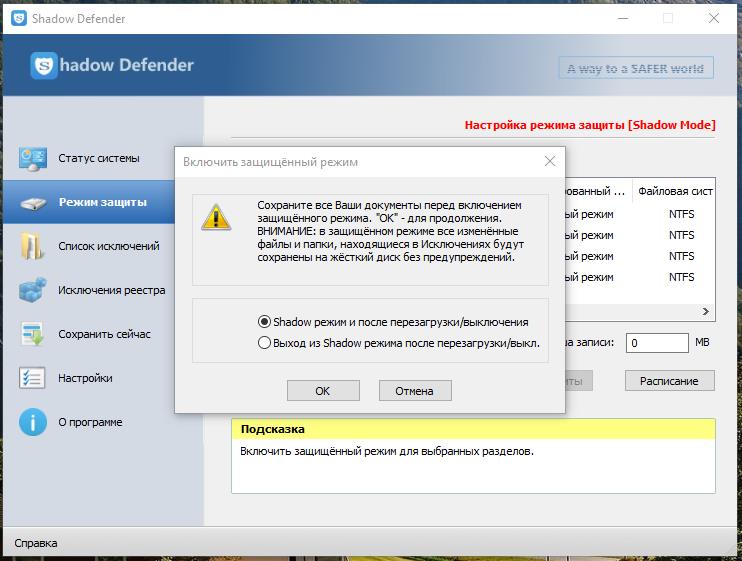
Task: Click the System Status monitor icon
Action: (x=33, y=158)
